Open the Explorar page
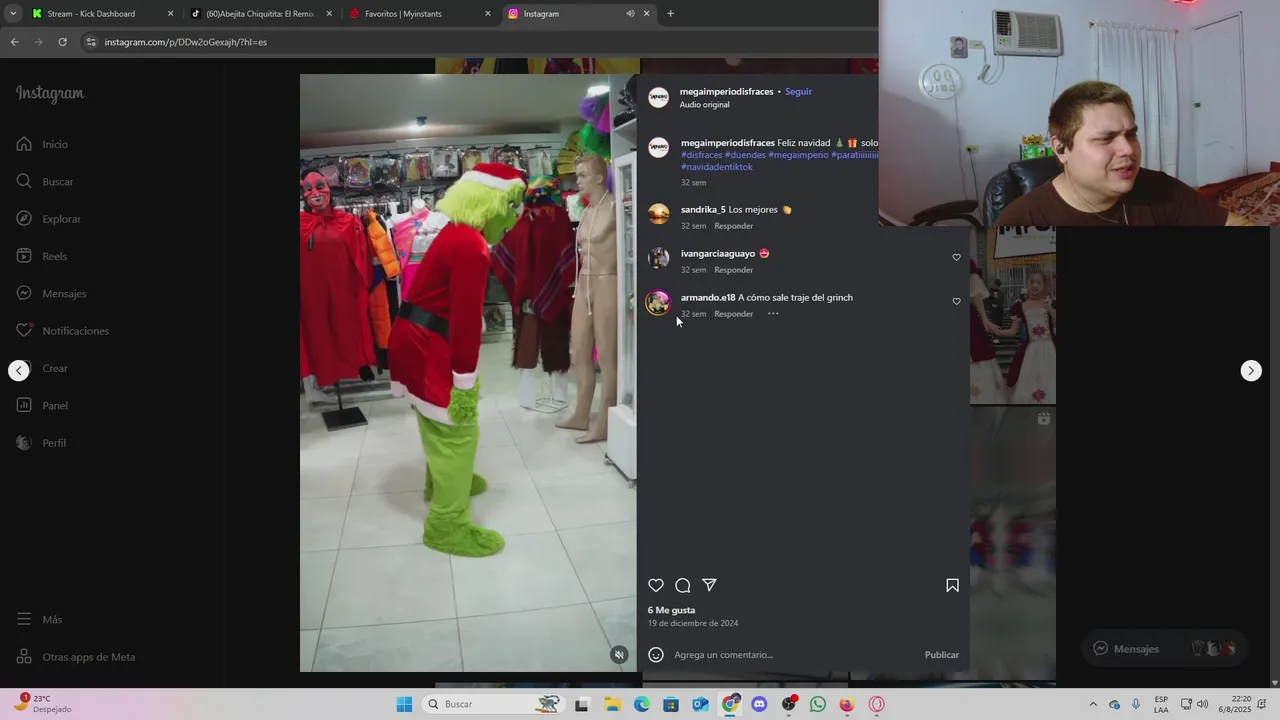Viewport: 1280px width, 720px height. pos(48,219)
